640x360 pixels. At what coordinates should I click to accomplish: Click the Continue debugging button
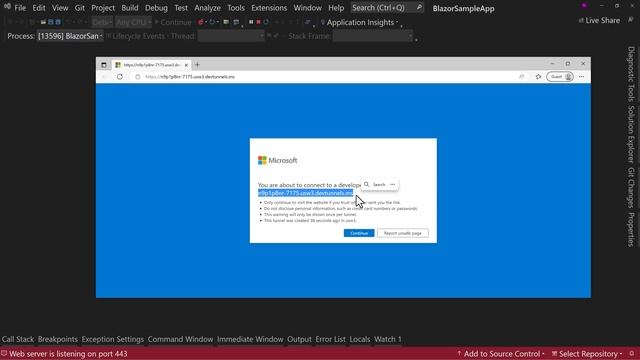173,22
